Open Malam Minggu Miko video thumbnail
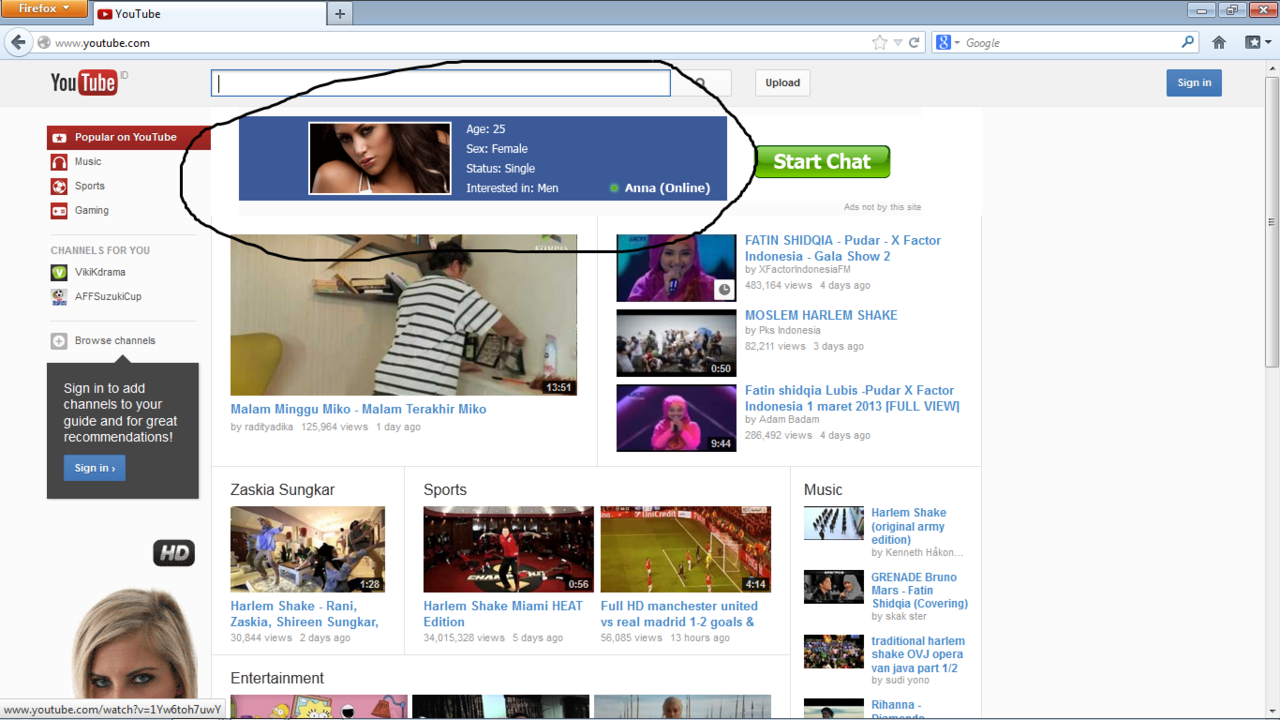1280x720 pixels. coord(404,315)
